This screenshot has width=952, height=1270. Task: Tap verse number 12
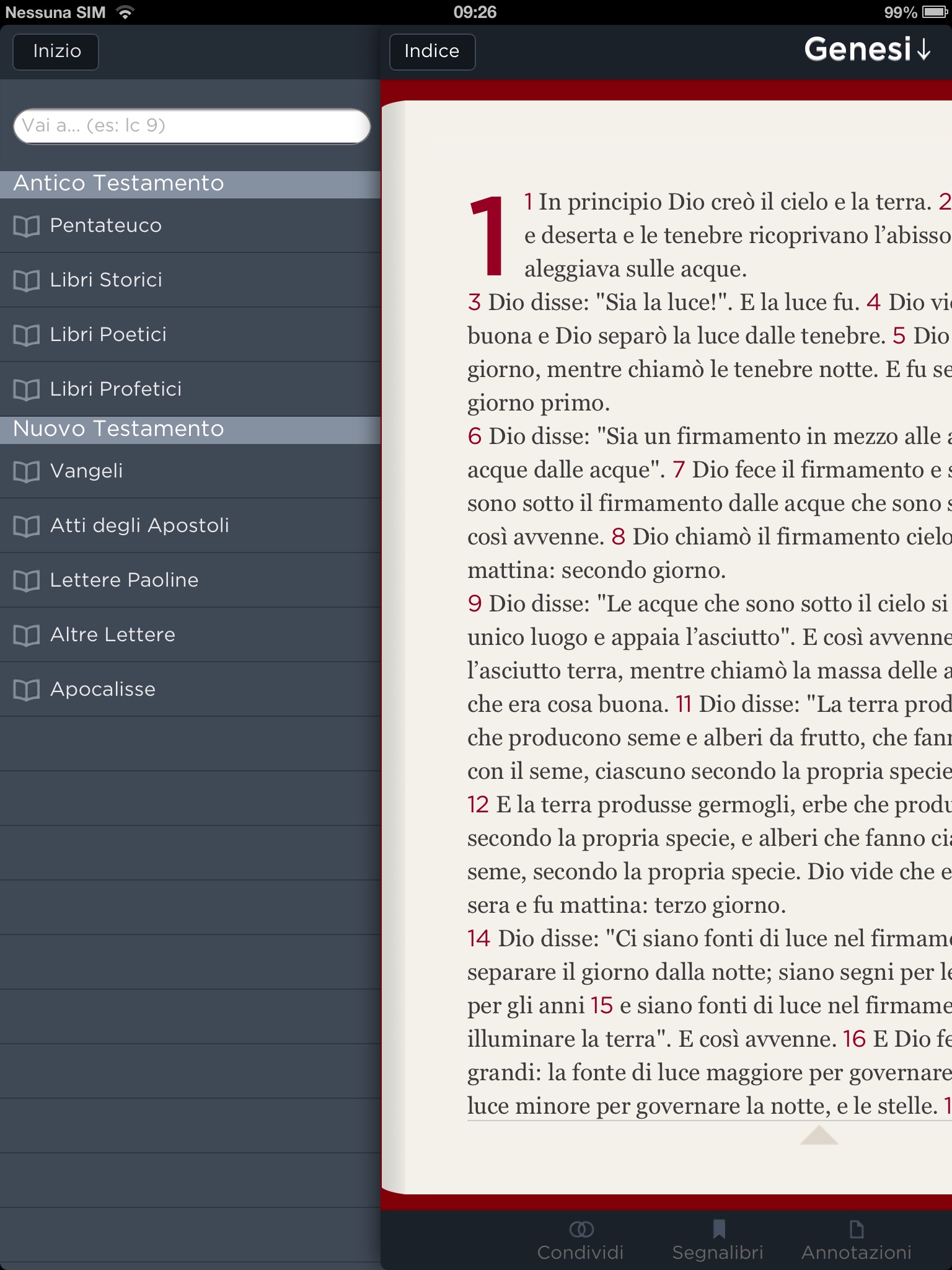point(478,804)
